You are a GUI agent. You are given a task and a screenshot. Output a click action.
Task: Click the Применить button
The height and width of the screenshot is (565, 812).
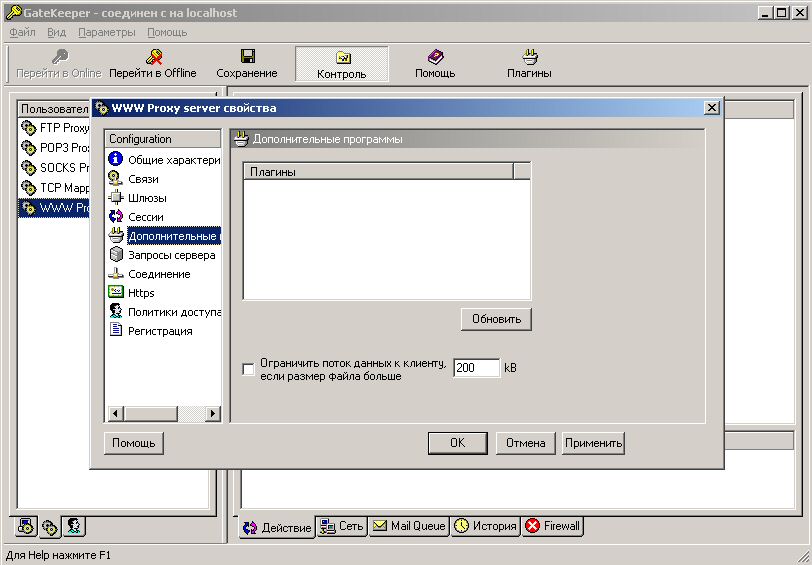point(593,443)
